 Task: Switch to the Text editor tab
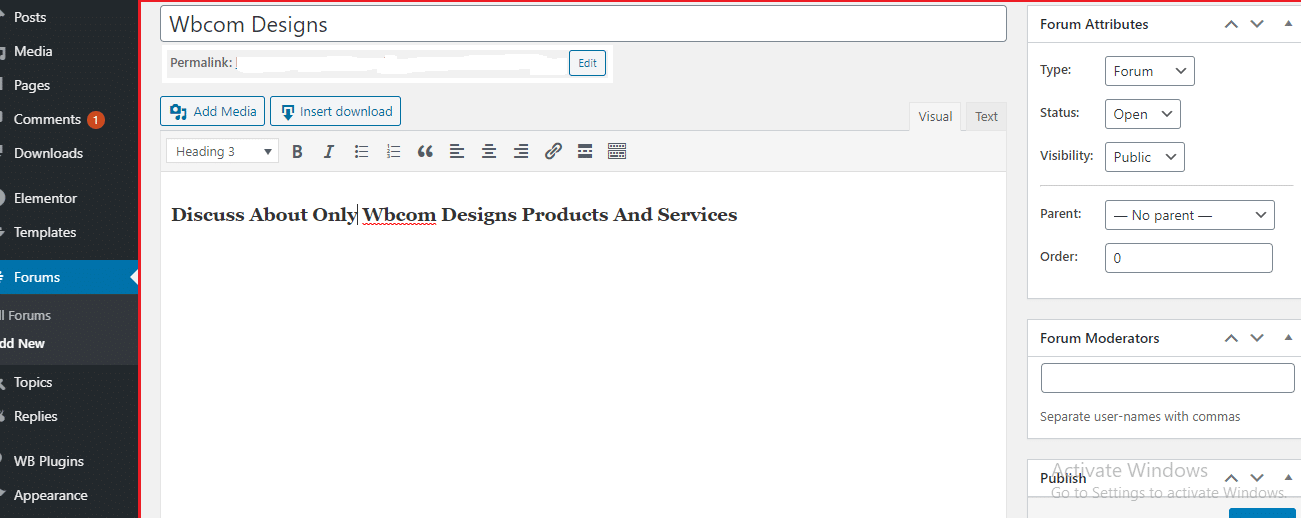pyautogui.click(x=987, y=116)
